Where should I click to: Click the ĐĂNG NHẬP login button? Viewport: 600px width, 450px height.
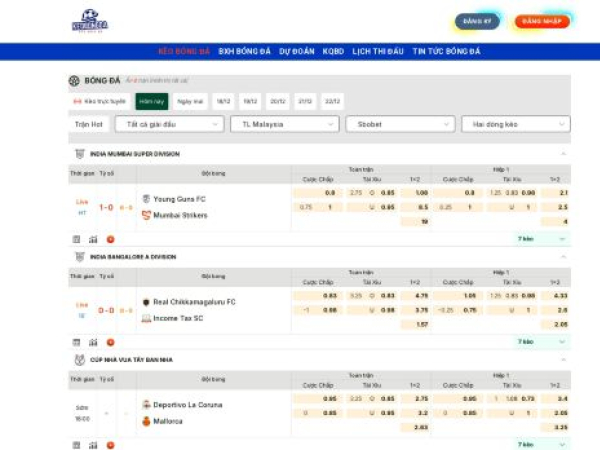click(x=542, y=21)
